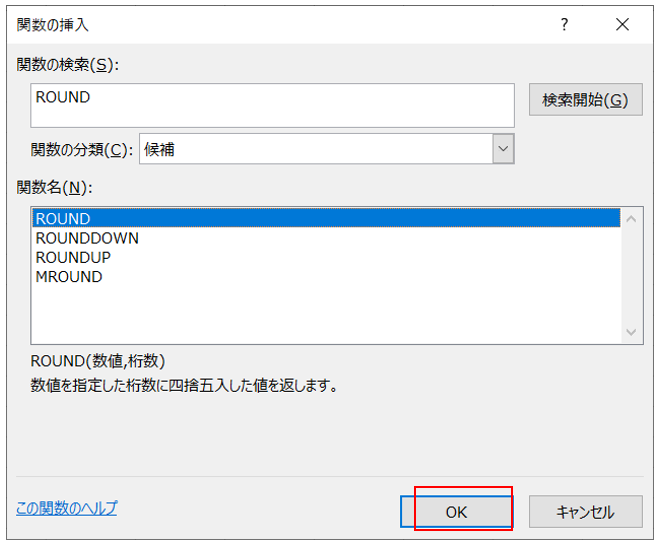The height and width of the screenshot is (548, 665).
Task: Choose ROUNDUP from the function names
Action: (73, 257)
